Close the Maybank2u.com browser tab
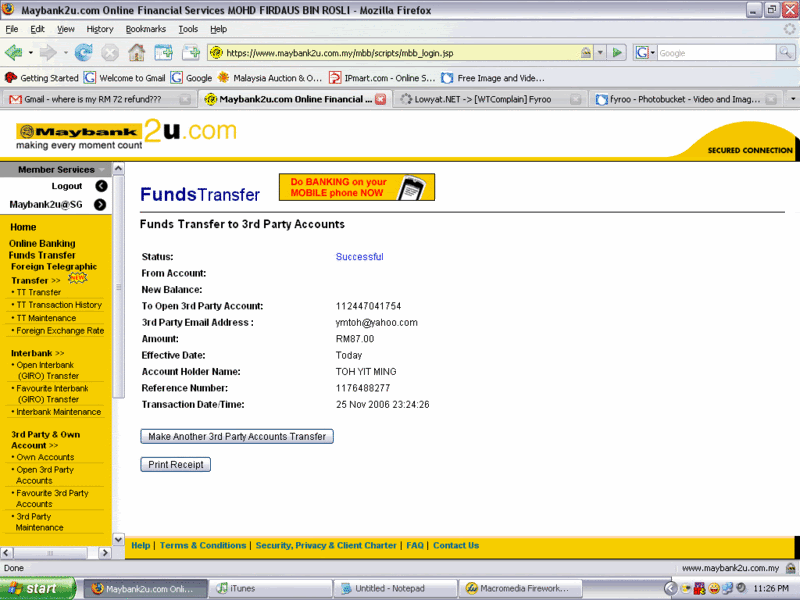The width and height of the screenshot is (800, 600). click(x=380, y=99)
